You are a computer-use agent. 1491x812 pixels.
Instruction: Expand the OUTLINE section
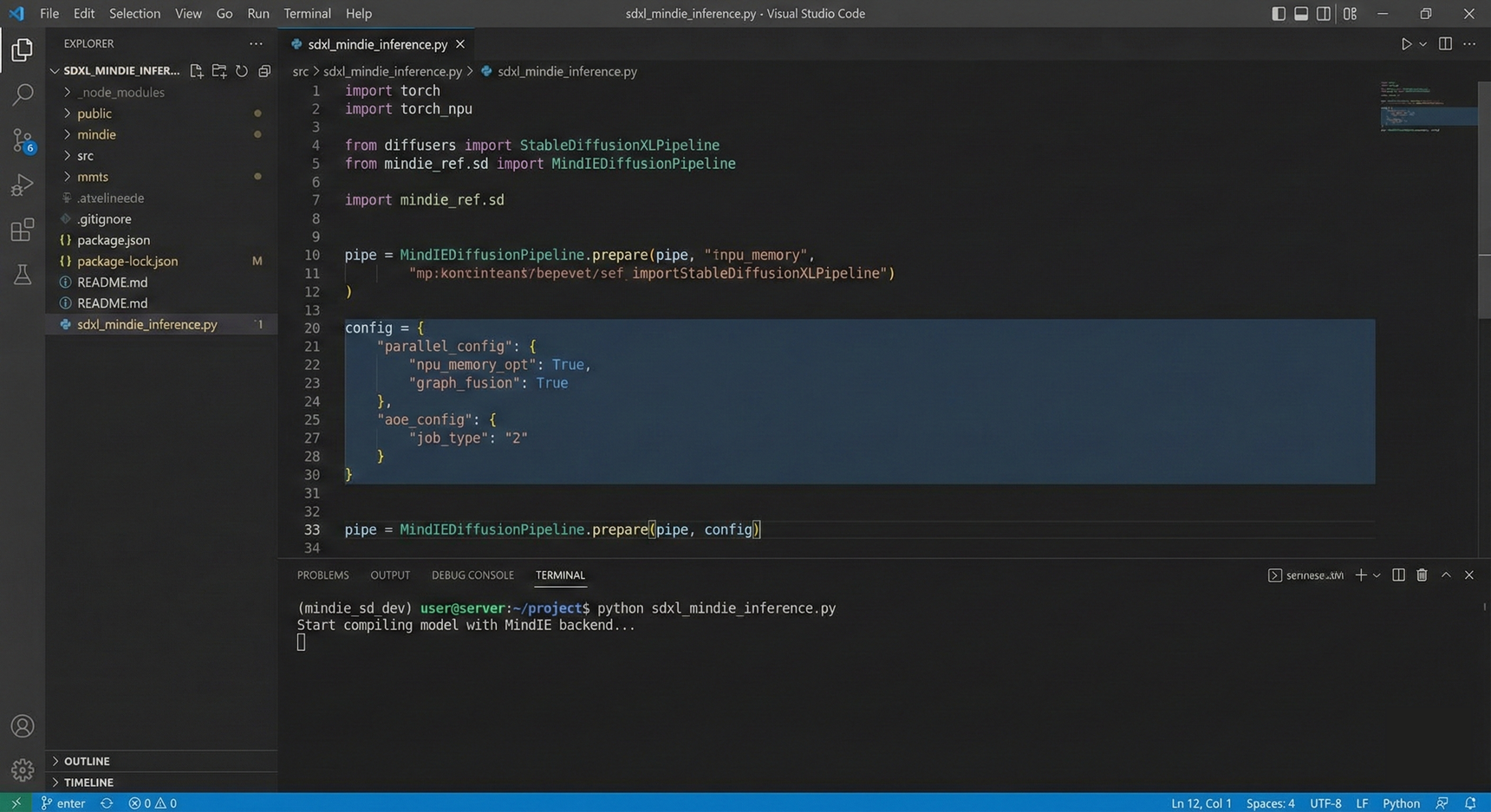161,761
